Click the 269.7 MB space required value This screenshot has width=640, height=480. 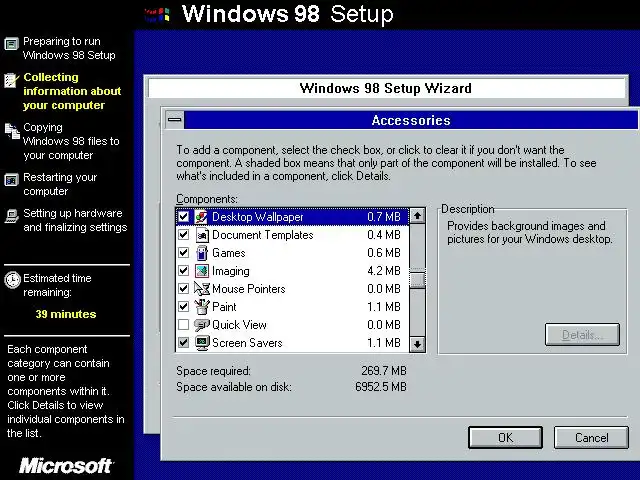pyautogui.click(x=384, y=371)
